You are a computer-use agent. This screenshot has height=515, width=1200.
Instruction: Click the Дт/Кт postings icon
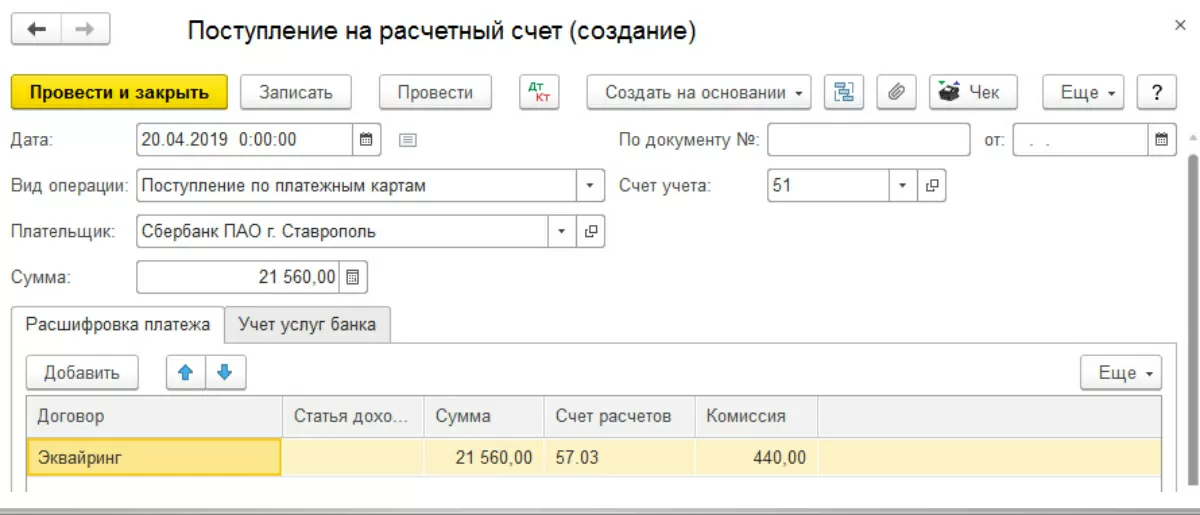(x=540, y=93)
